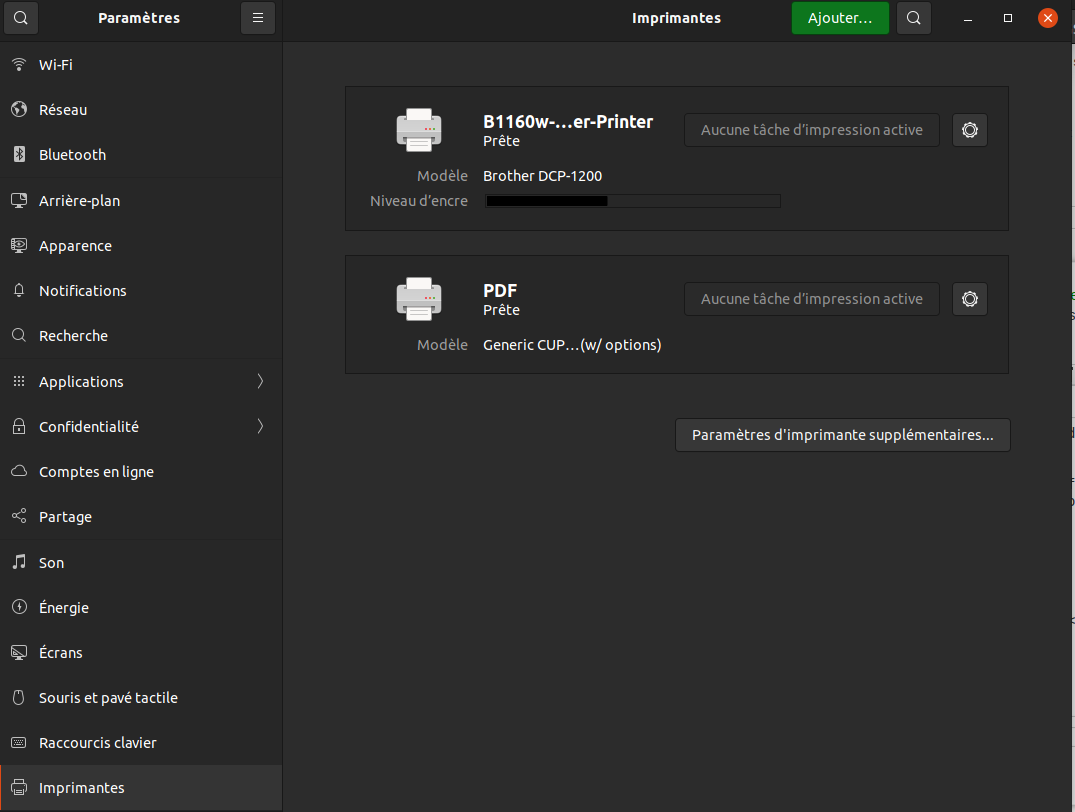1075x812 pixels.
Task: Click the Niveau d'encre level bar
Action: pyautogui.click(x=632, y=201)
